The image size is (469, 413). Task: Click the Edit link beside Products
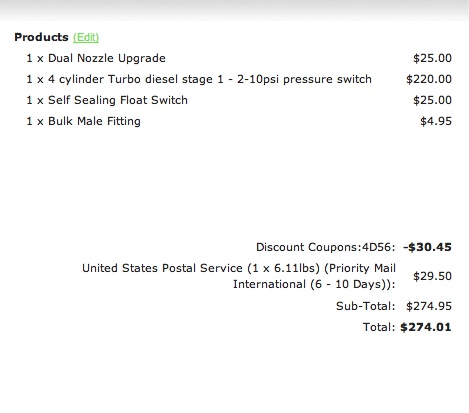[86, 37]
